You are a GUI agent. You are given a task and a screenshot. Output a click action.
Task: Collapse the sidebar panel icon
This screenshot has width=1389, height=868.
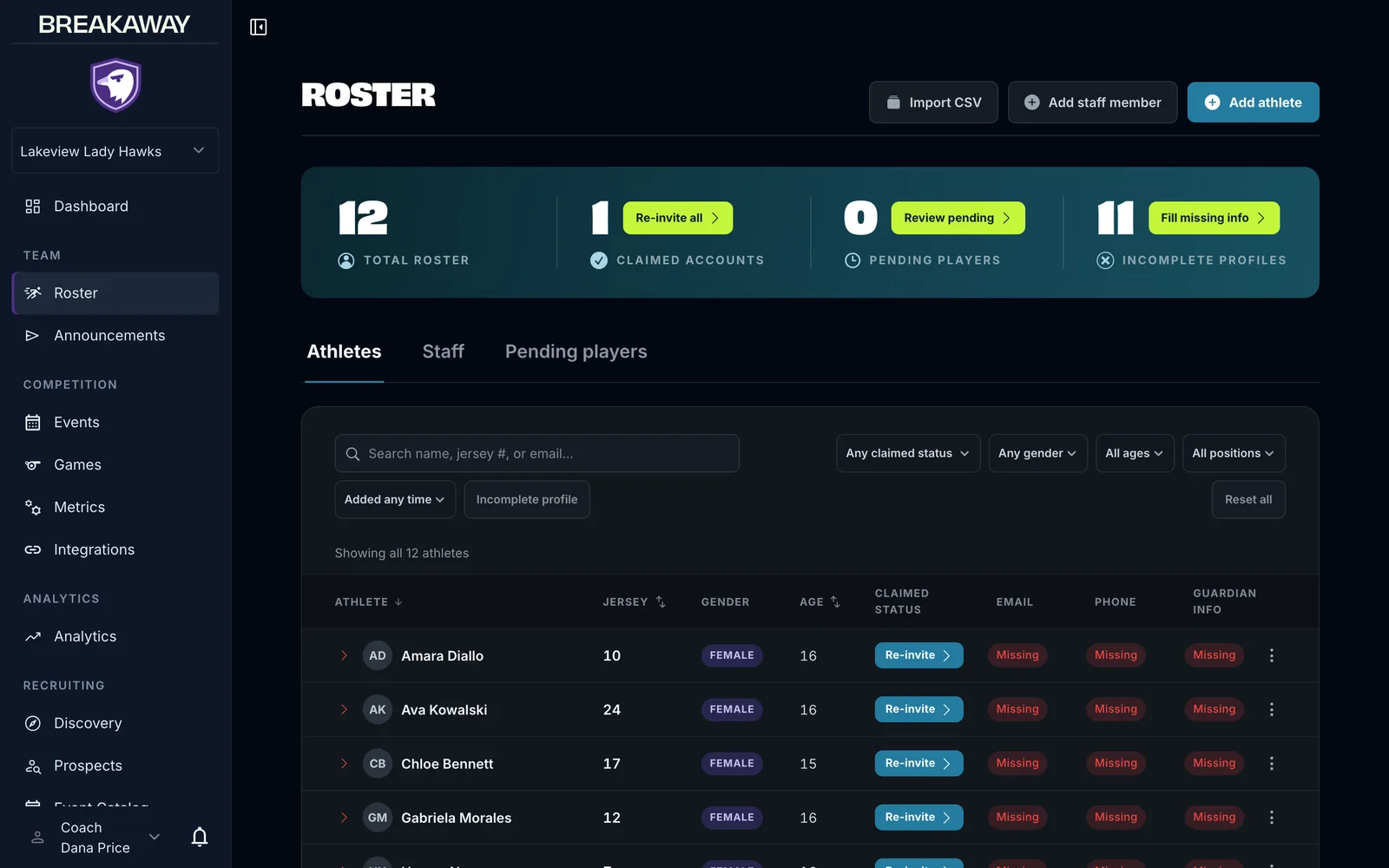[x=259, y=27]
